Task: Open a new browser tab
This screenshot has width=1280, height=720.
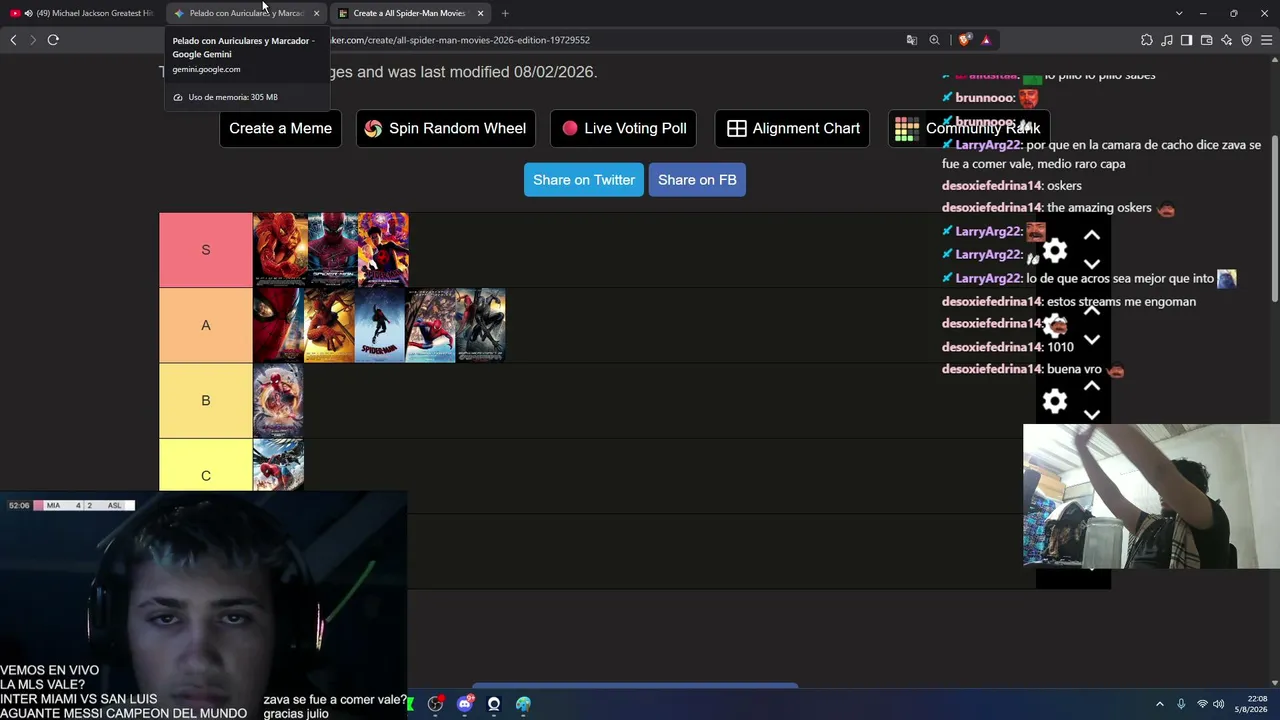Action: [x=505, y=13]
